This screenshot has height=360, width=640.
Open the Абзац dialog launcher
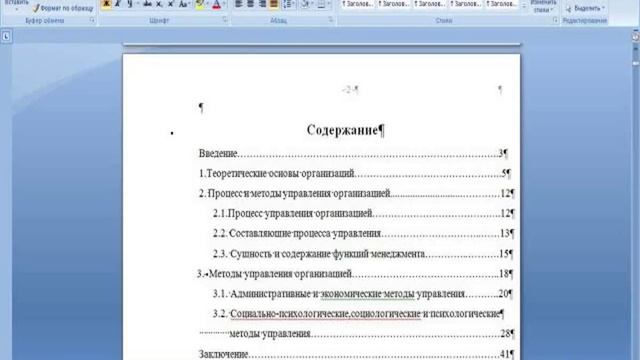click(331, 19)
